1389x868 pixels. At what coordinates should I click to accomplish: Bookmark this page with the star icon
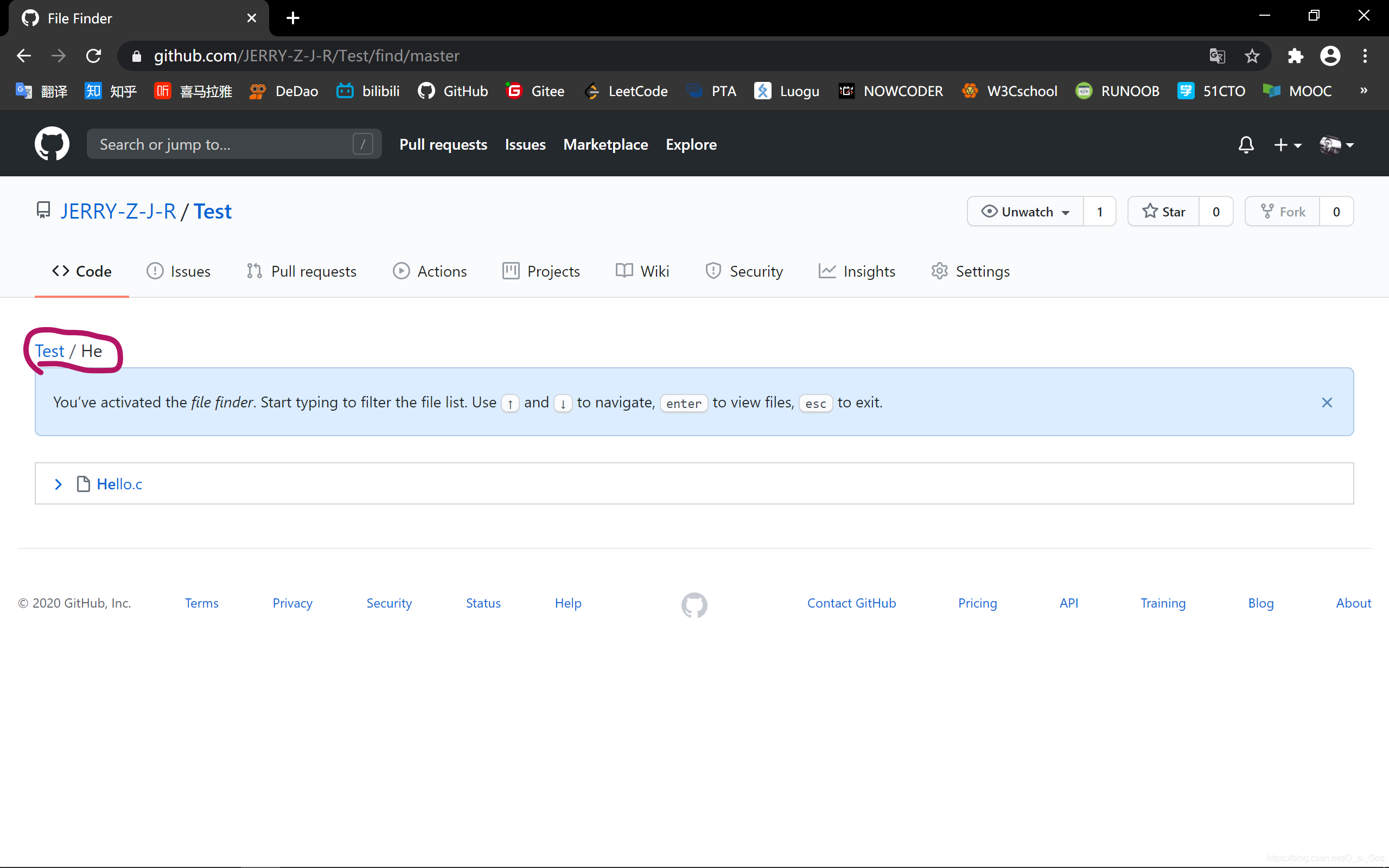pos(1252,56)
